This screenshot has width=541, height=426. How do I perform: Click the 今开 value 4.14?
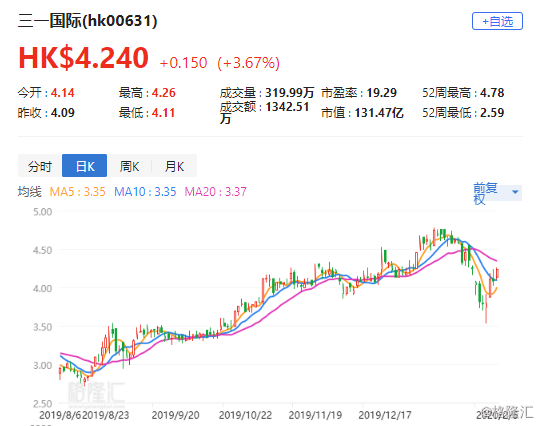tap(62, 93)
